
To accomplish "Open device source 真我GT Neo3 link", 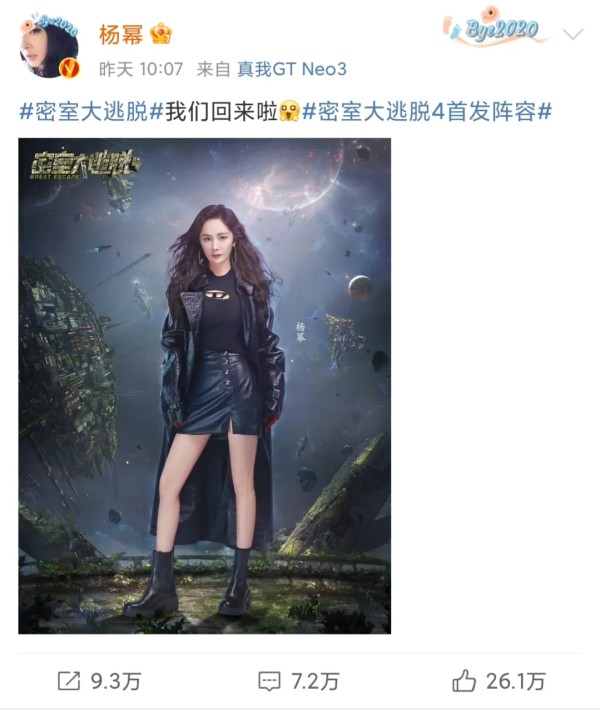I will (292, 69).
